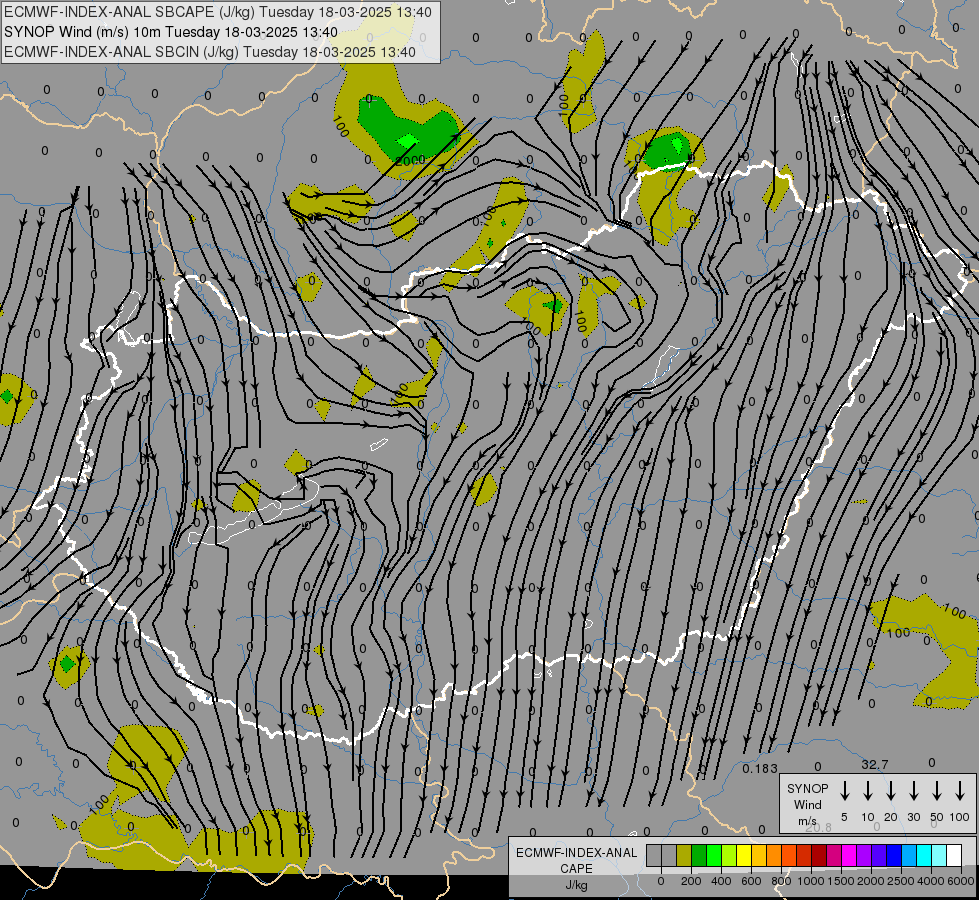Click the '50' speed label in wind legend
The image size is (979, 900).
937,817
